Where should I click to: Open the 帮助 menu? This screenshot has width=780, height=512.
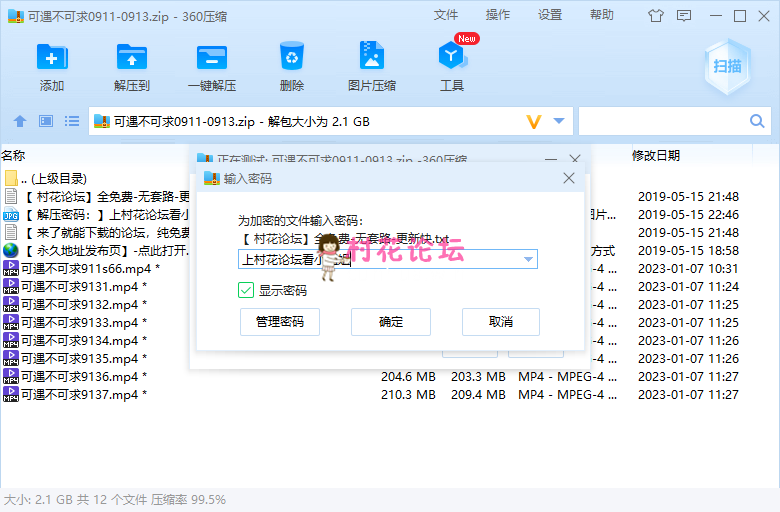tap(601, 15)
